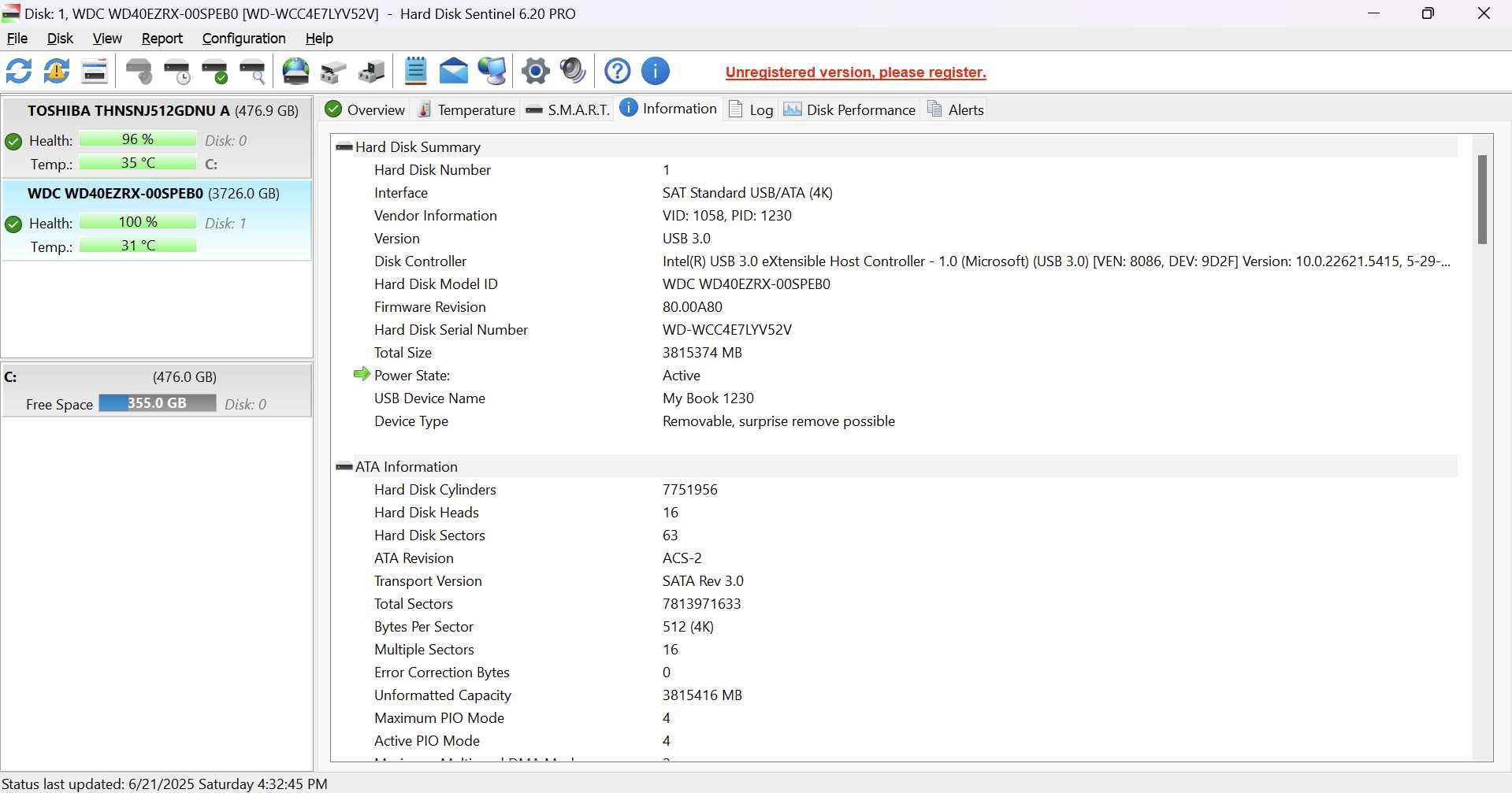Click the 355.0 GB free space bar

coord(158,403)
